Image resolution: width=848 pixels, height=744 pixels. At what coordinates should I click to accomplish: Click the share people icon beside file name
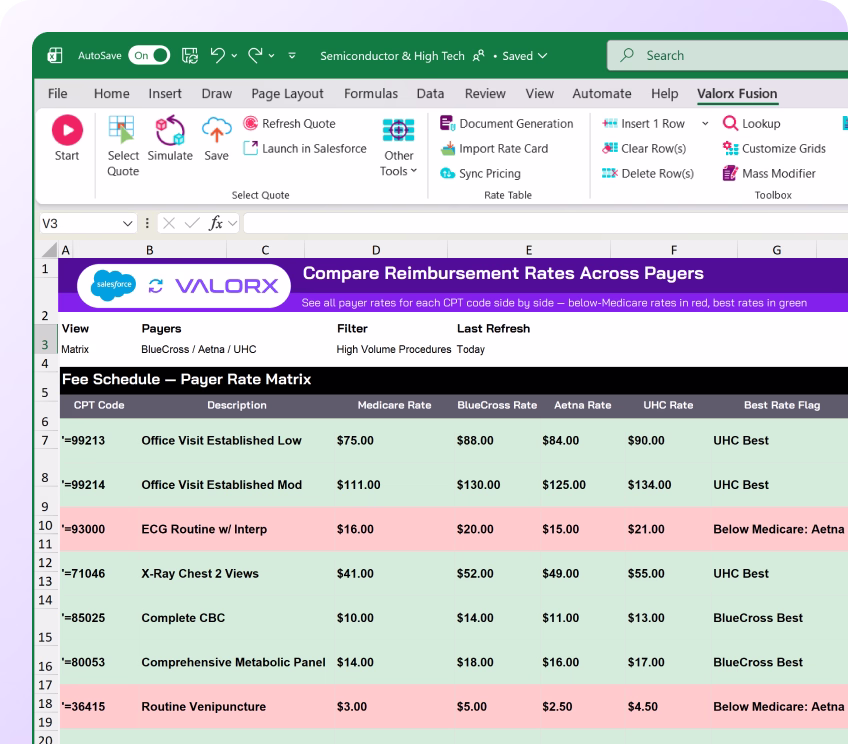[479, 56]
